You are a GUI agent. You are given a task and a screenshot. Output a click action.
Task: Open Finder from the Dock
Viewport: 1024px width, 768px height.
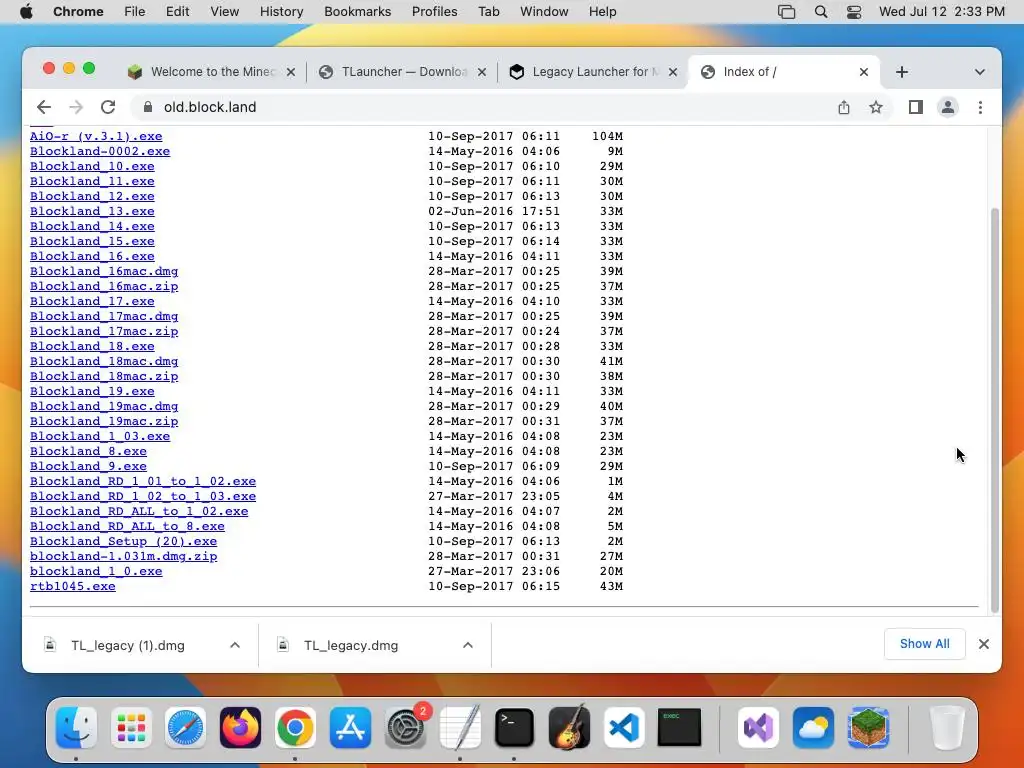[x=76, y=727]
